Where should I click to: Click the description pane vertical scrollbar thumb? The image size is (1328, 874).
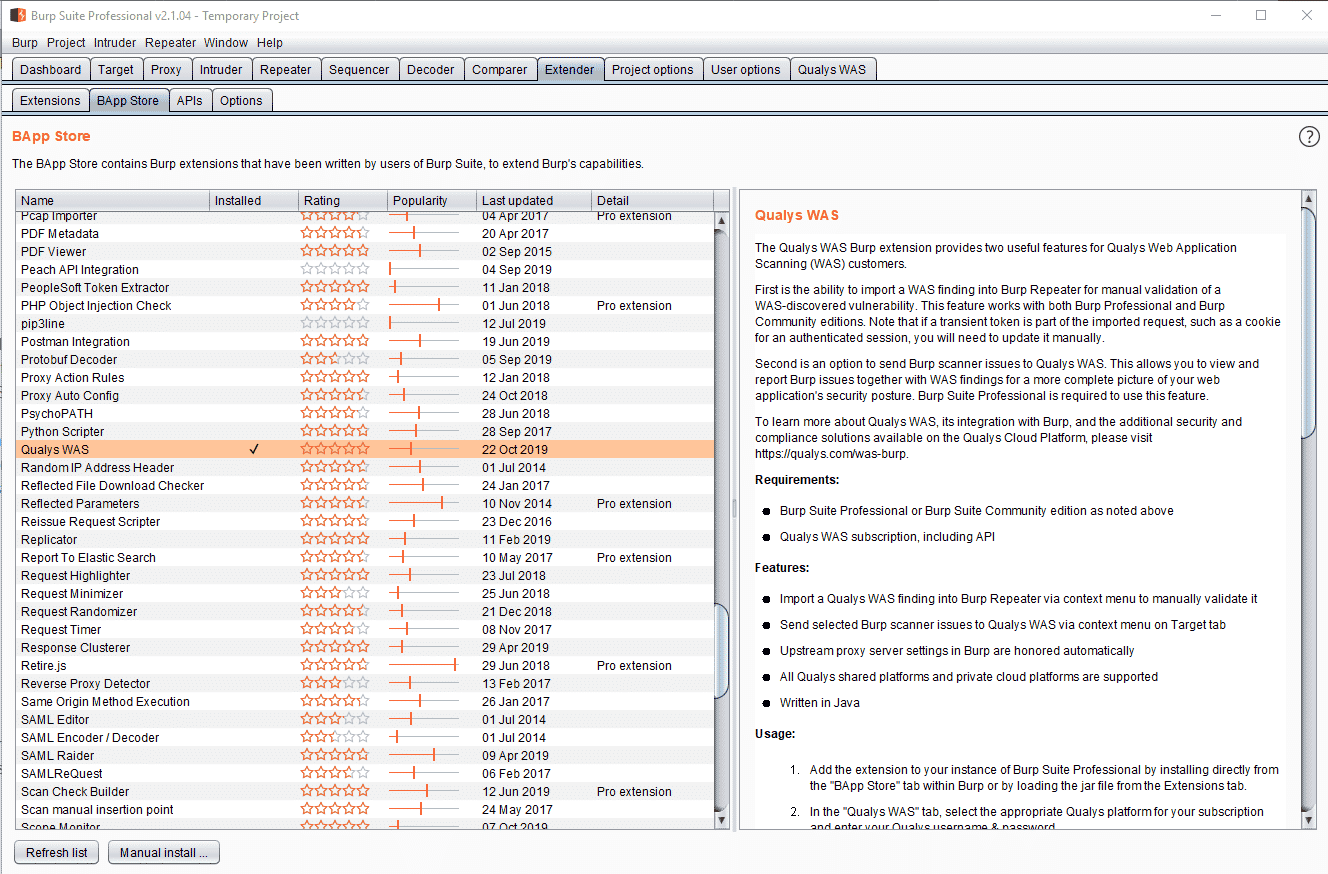(1309, 322)
